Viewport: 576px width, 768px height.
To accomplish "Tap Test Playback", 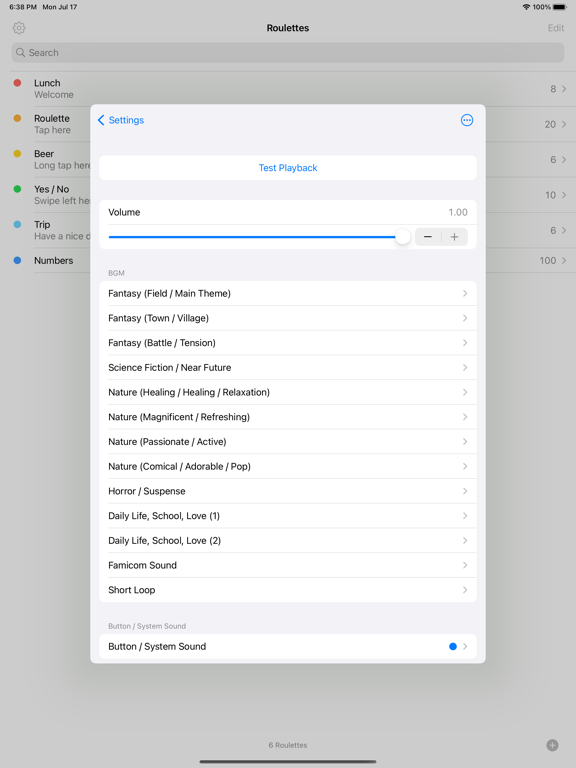I will click(288, 168).
